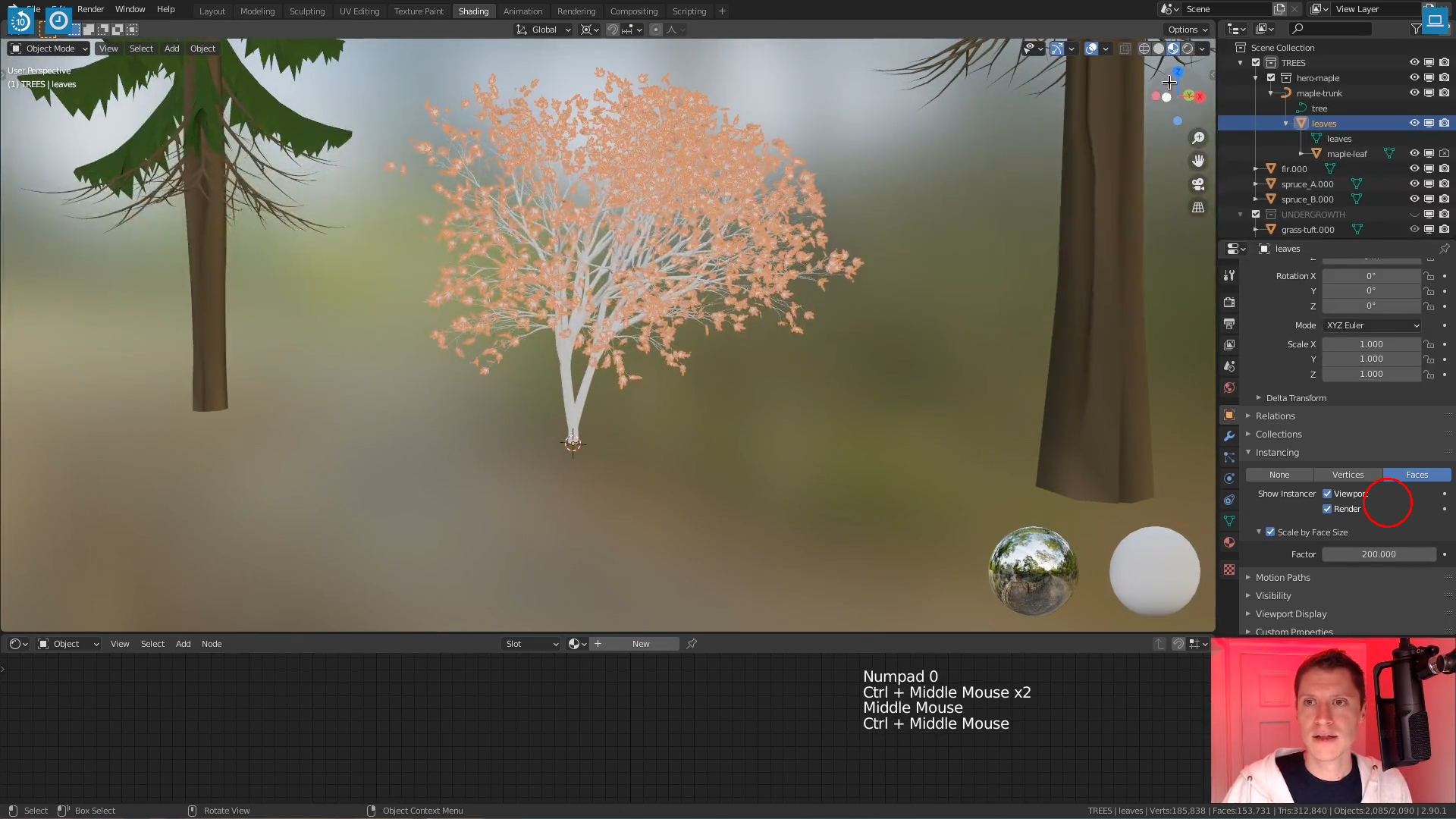Click the zoom magnifier gizmo in viewport
The width and height of the screenshot is (1456, 819).
coord(1198,138)
